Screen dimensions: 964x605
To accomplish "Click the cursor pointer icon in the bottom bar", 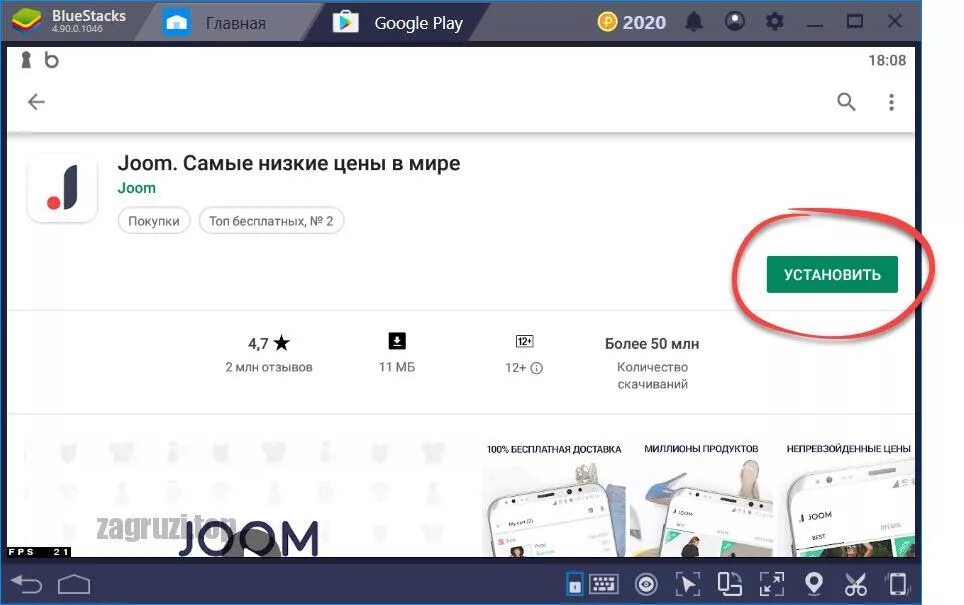I will (x=688, y=584).
